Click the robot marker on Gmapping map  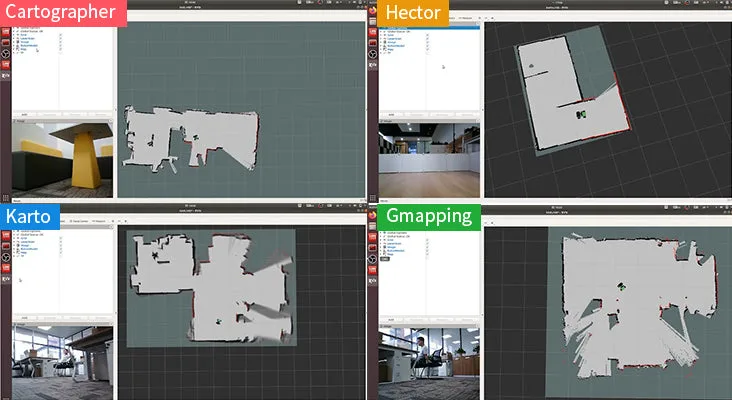pos(621,287)
